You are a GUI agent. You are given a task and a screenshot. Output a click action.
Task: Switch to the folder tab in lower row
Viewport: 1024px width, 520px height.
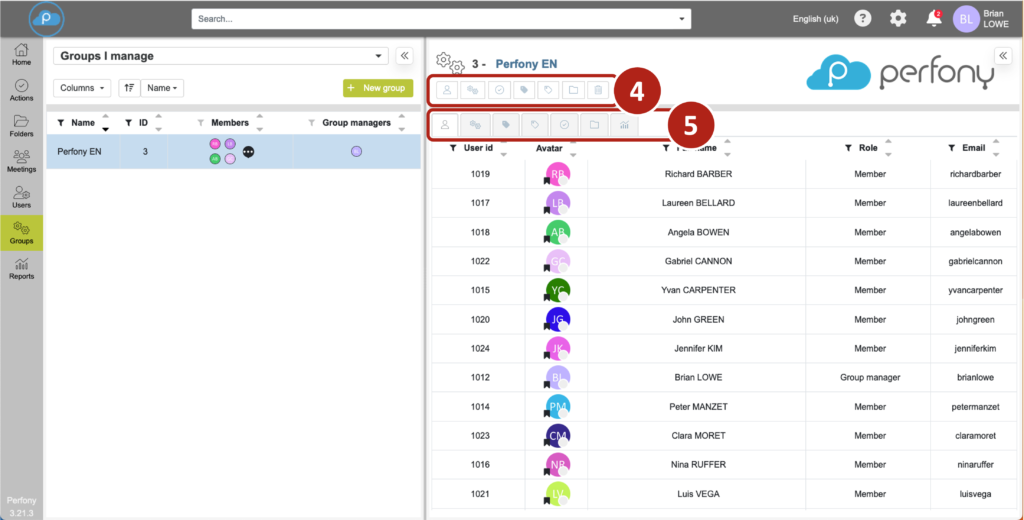pyautogui.click(x=594, y=125)
